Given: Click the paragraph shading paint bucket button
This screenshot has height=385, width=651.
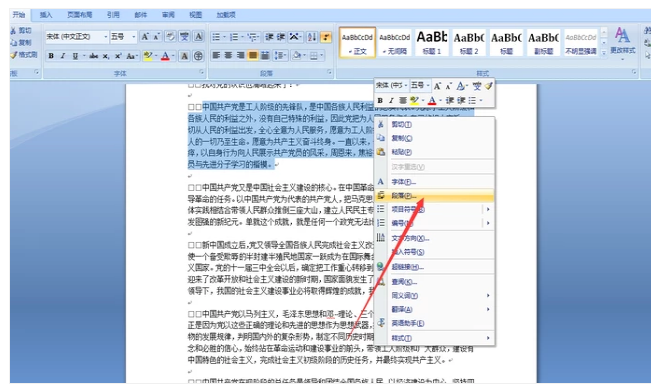Looking at the screenshot, I should point(296,56).
